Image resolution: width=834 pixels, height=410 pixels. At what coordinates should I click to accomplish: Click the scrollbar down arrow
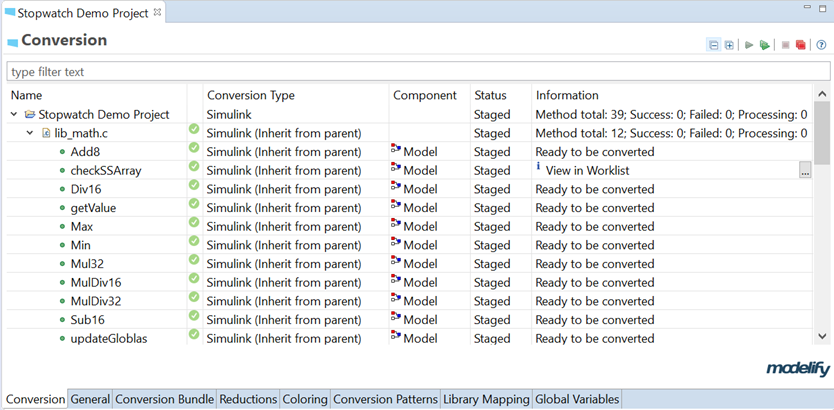[822, 336]
